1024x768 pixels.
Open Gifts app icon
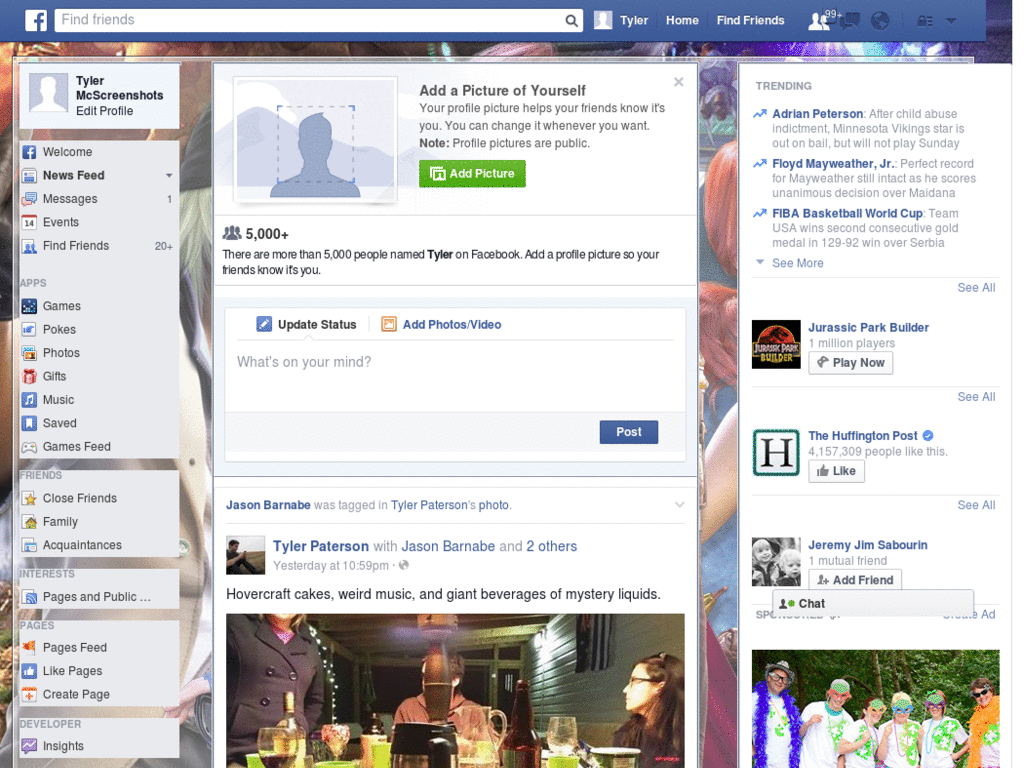tap(29, 377)
